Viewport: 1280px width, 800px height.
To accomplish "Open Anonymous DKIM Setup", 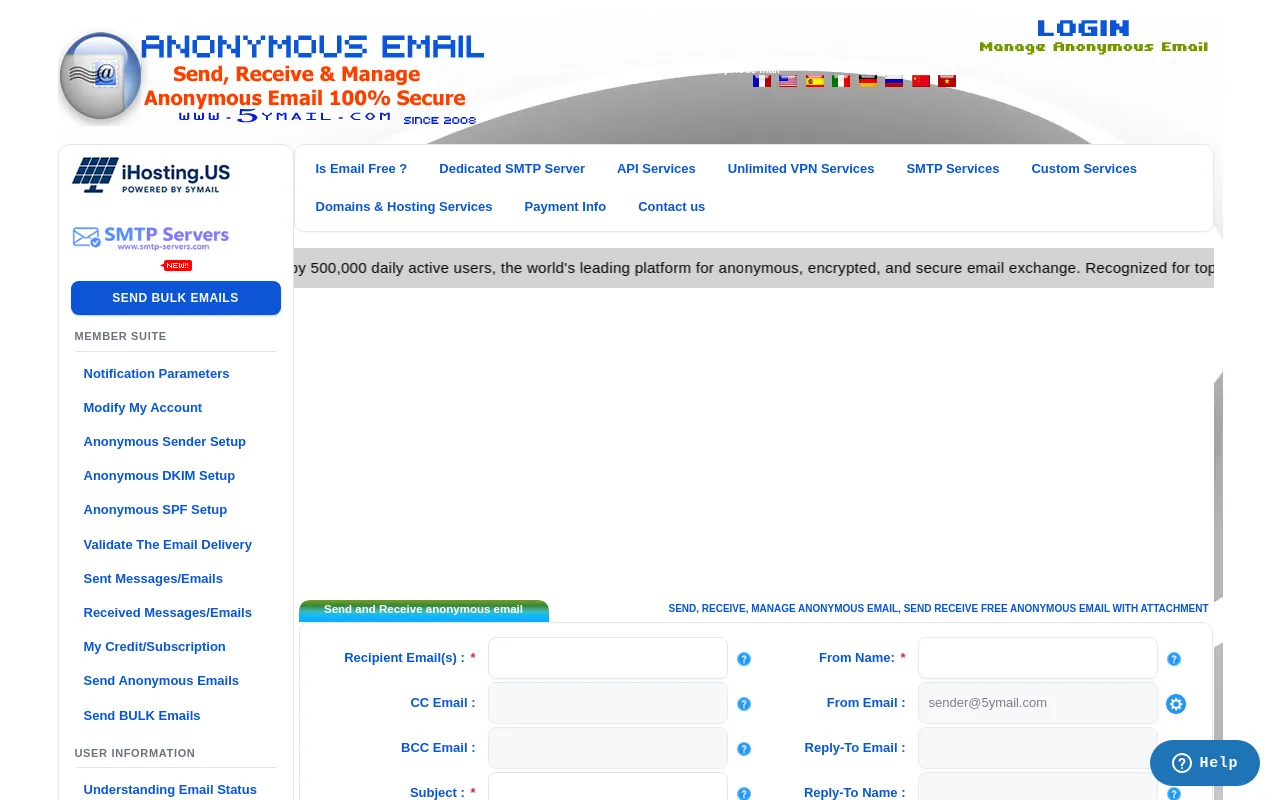I will click(159, 476).
